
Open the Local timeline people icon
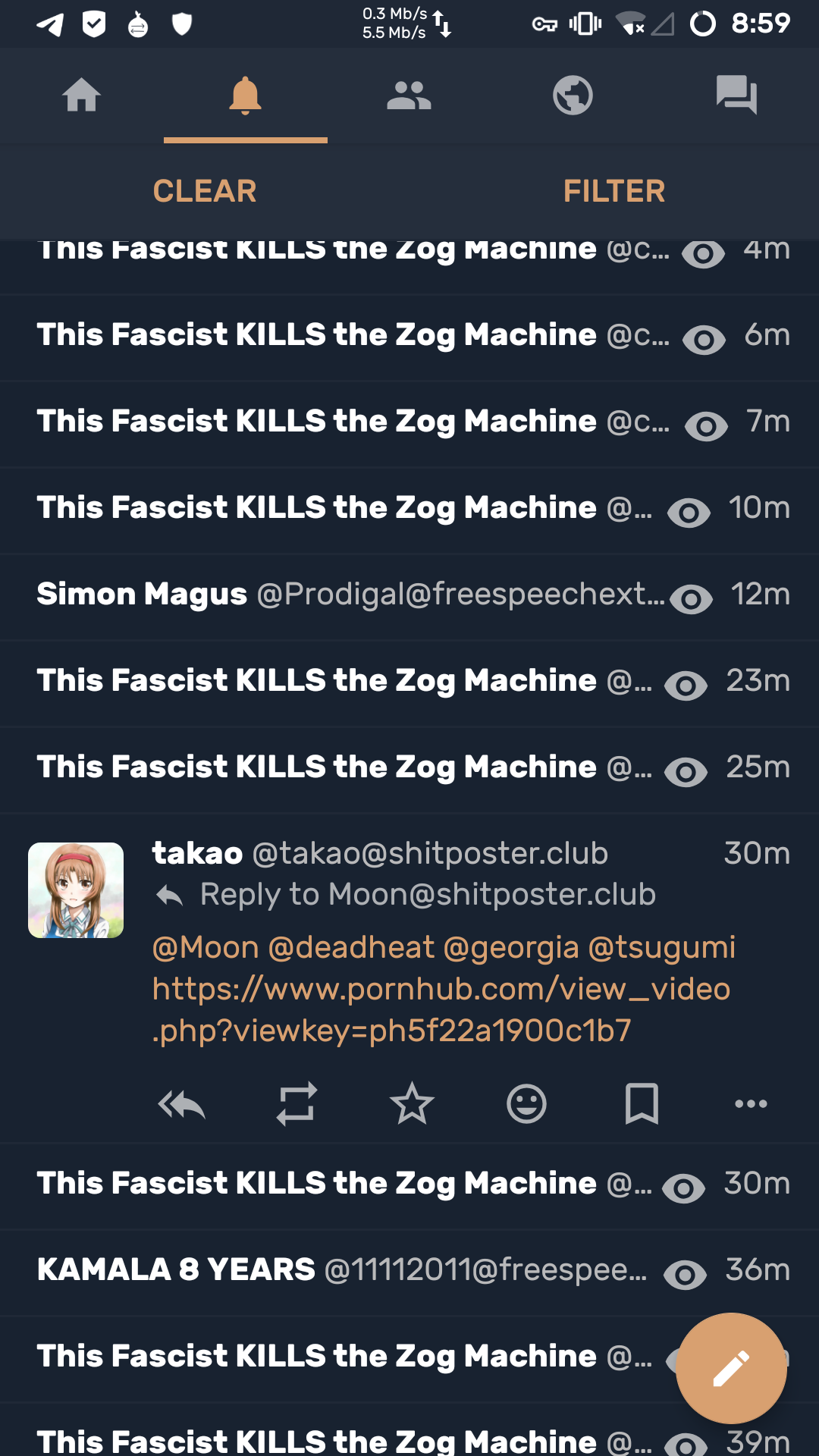[x=409, y=96]
